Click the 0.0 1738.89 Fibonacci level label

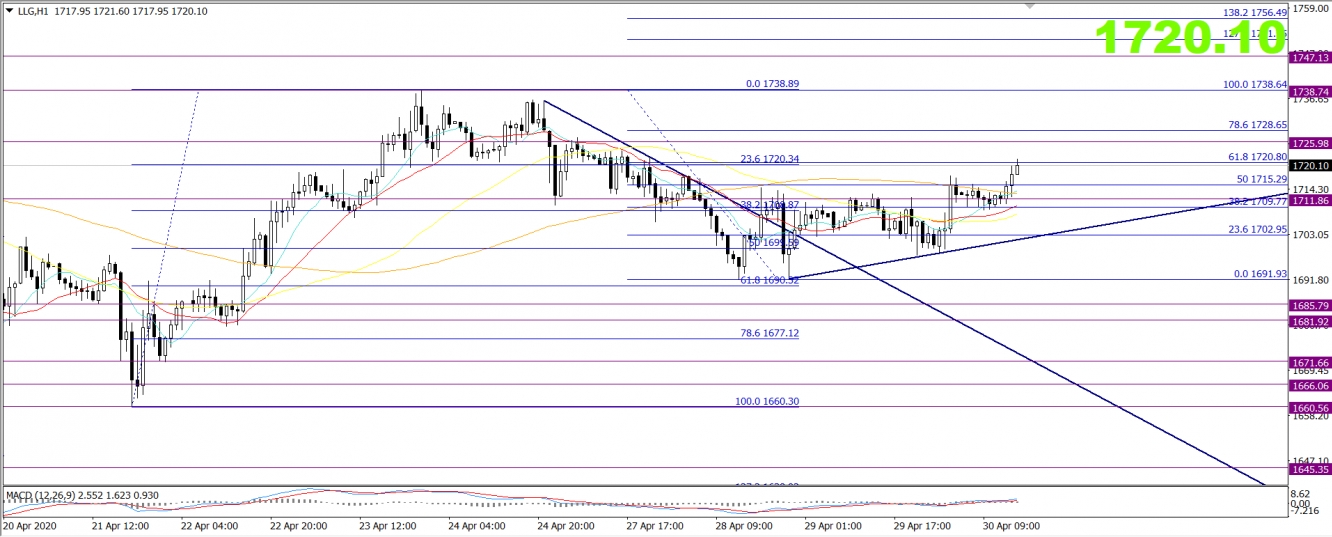click(x=772, y=84)
